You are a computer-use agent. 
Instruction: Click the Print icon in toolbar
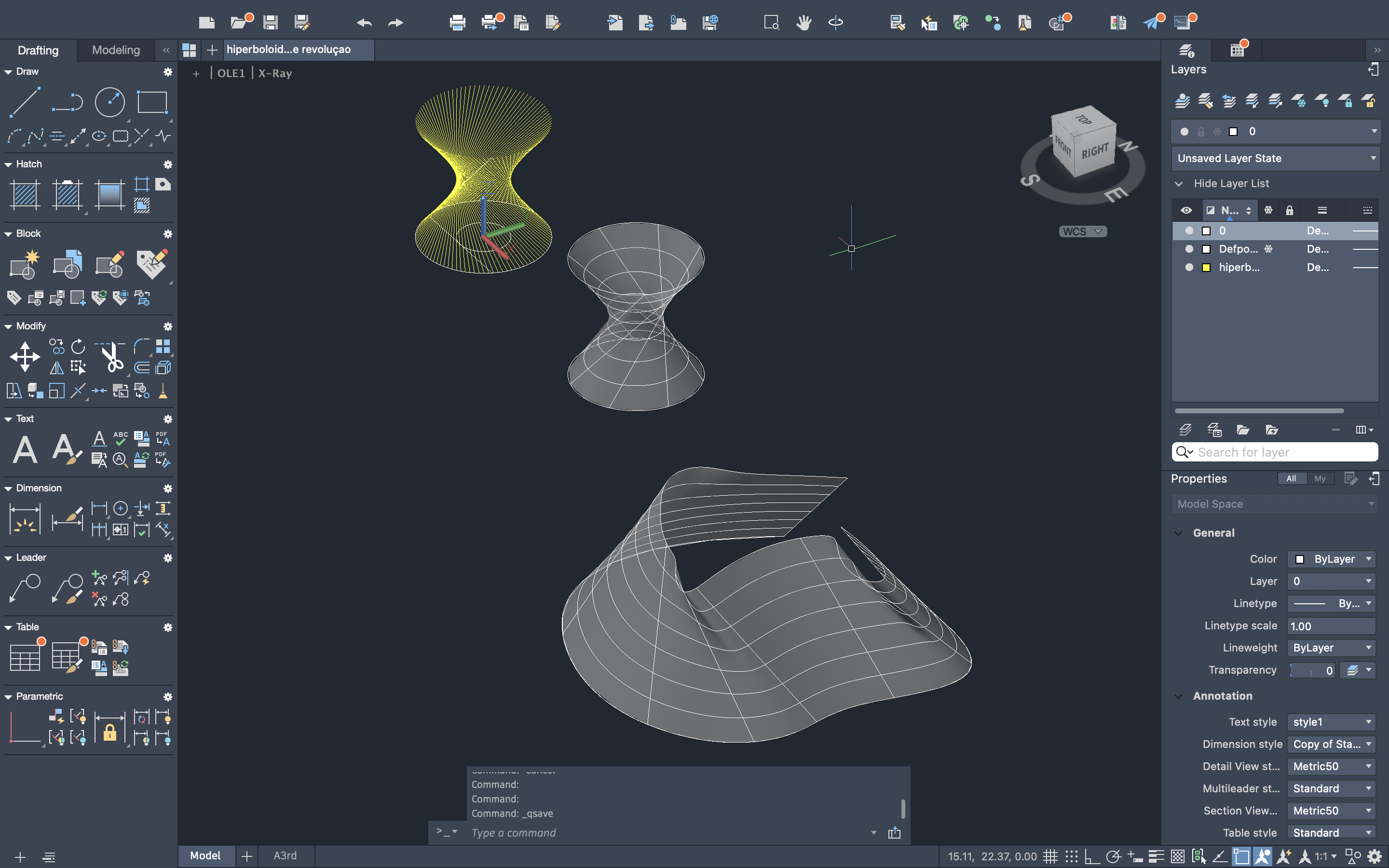pyautogui.click(x=457, y=22)
